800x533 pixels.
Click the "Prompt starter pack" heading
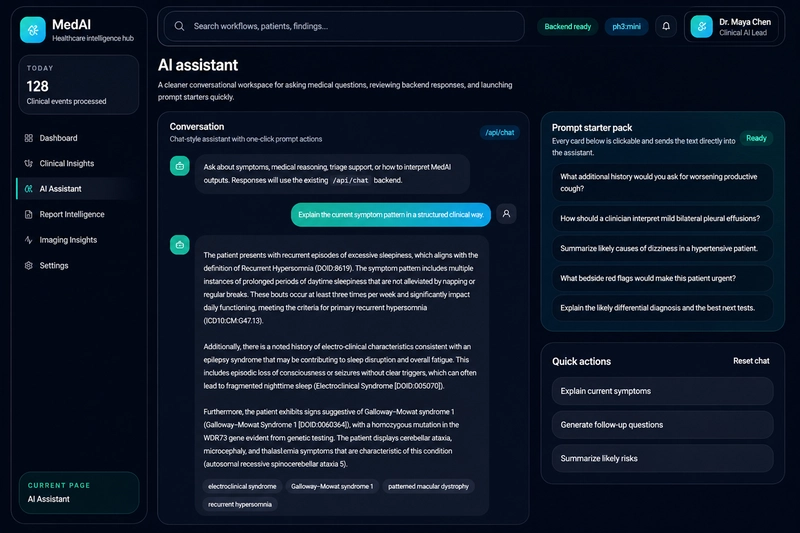tap(592, 128)
